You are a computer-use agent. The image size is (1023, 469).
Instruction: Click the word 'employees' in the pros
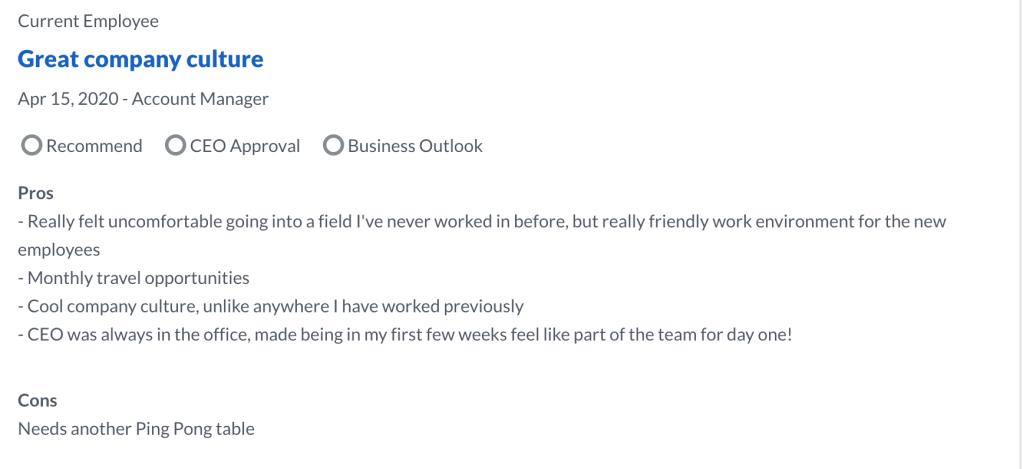[59, 249]
